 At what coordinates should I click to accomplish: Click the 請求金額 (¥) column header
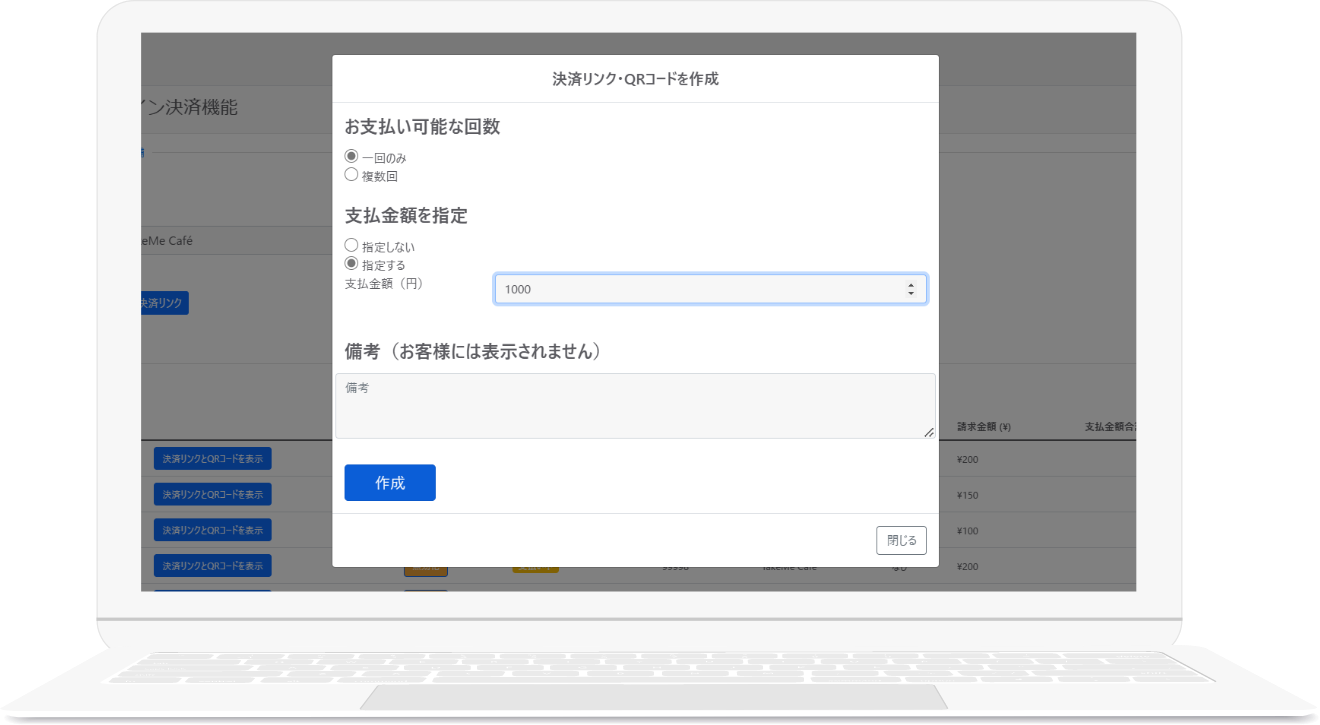984,427
